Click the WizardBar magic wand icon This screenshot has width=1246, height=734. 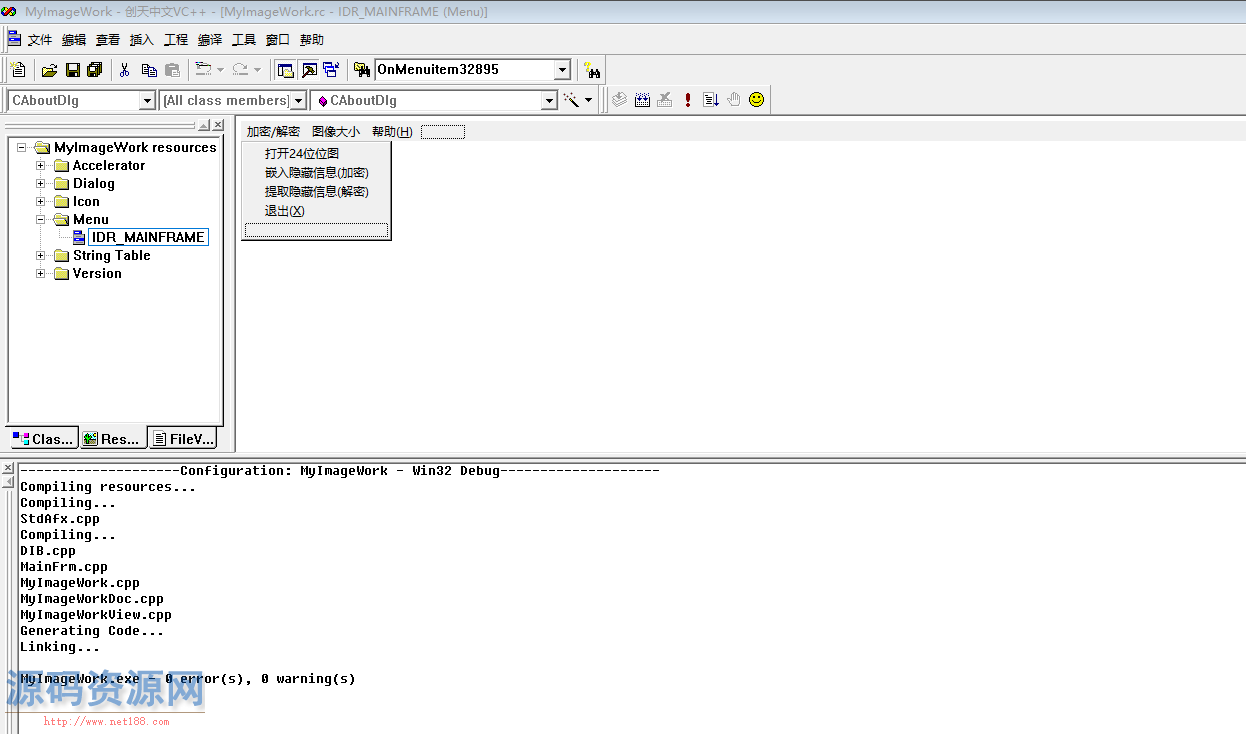point(572,100)
